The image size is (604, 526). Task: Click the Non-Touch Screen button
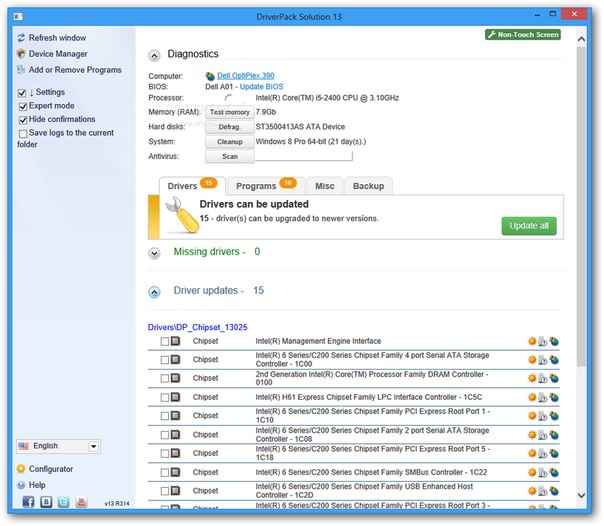pyautogui.click(x=523, y=35)
